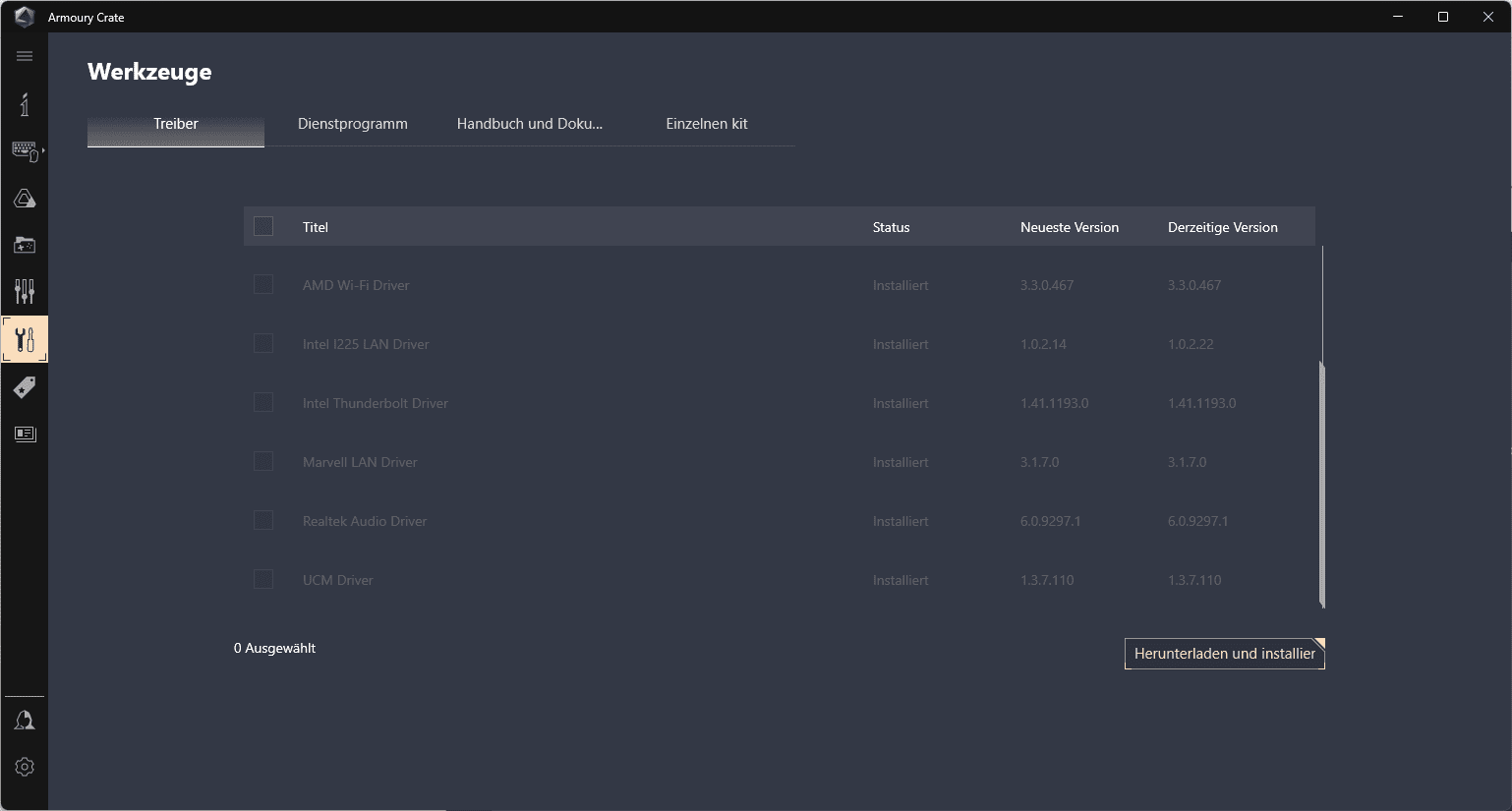Click the newest version 6.0.9297.1 value
This screenshot has width=1512, height=811.
tap(1050, 521)
